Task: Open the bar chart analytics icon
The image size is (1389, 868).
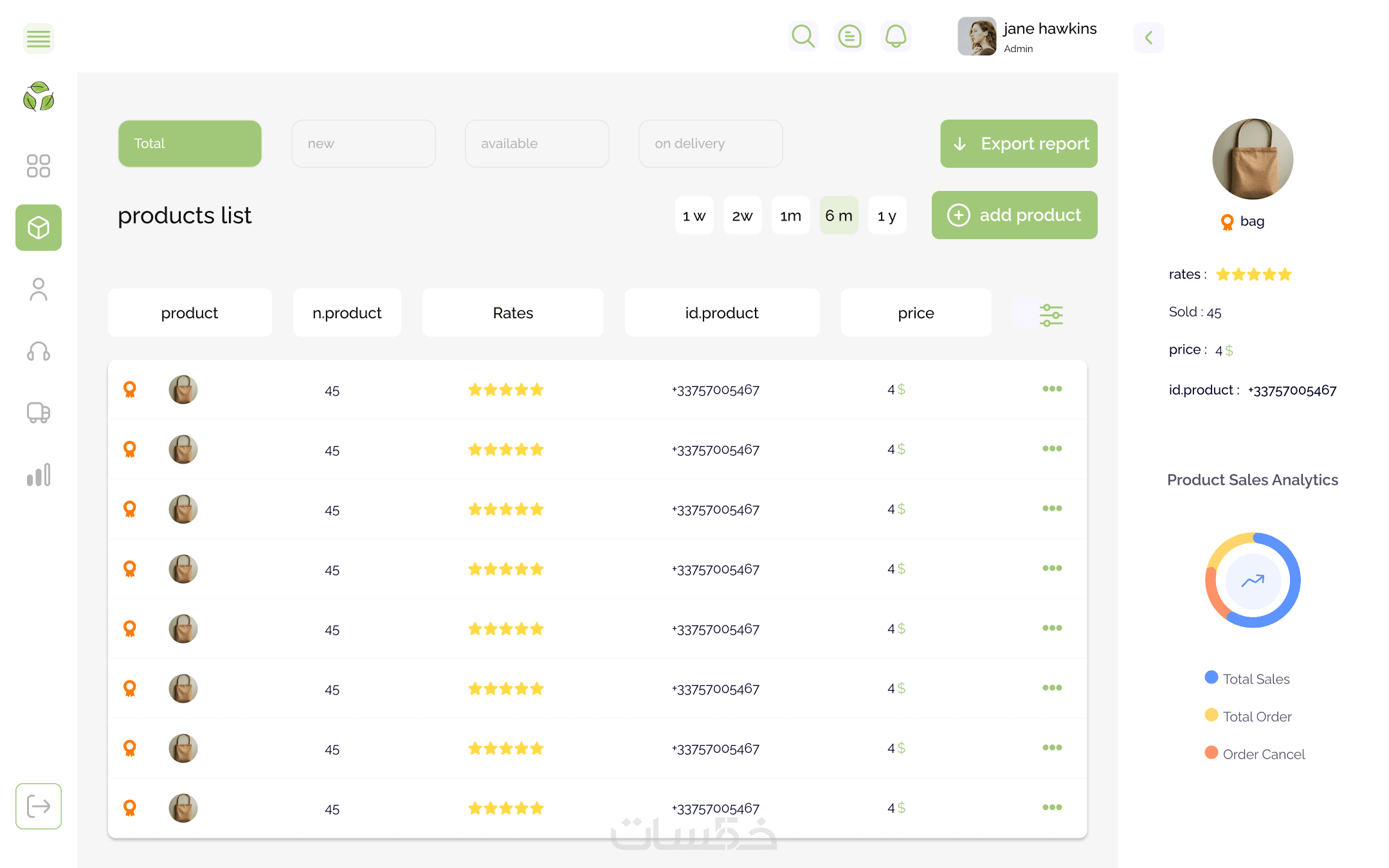Action: tap(39, 475)
